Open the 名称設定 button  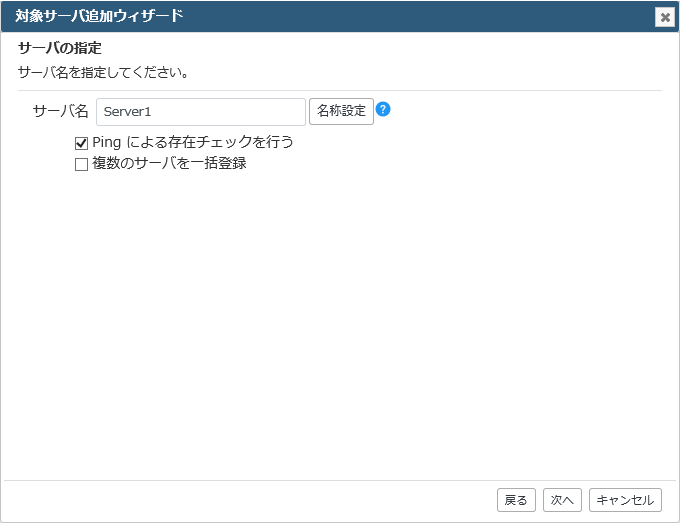click(x=341, y=111)
